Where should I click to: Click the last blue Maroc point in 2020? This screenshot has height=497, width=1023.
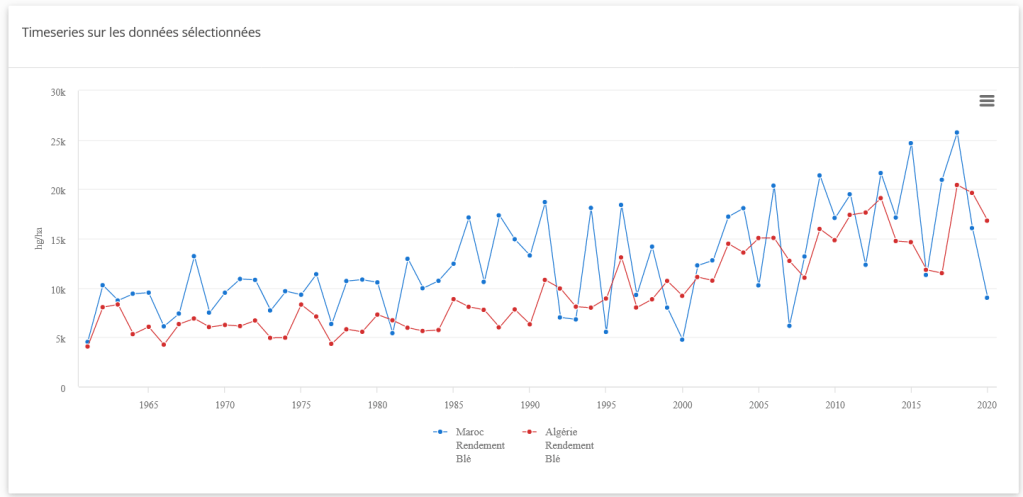[x=987, y=298]
